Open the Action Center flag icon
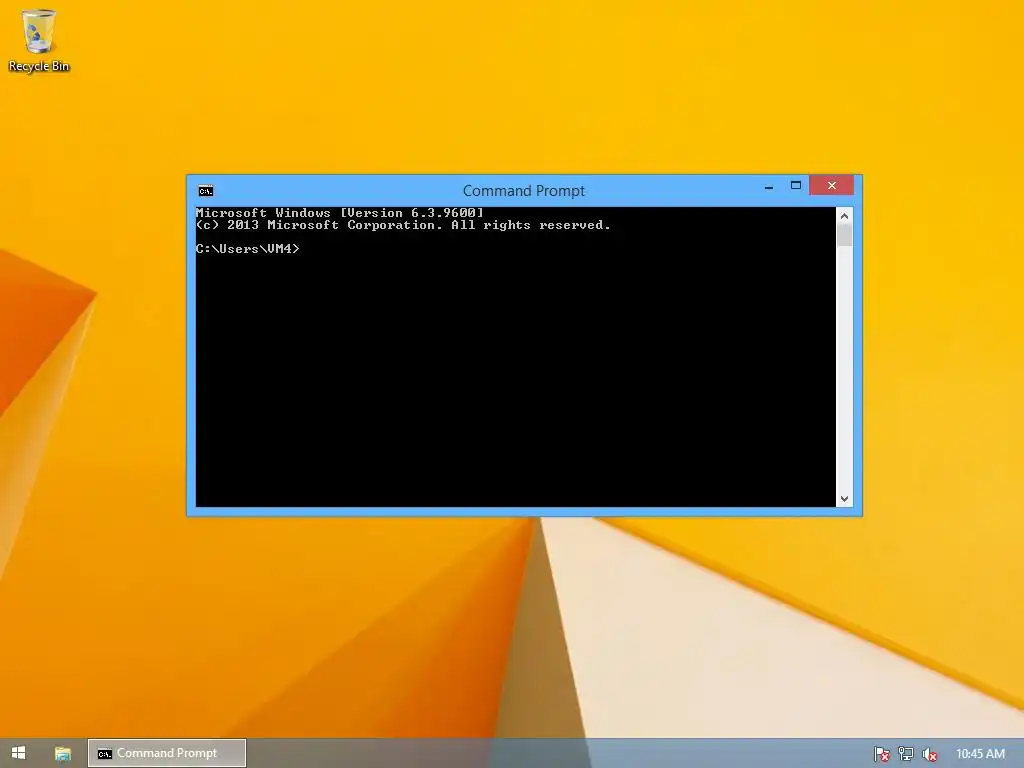This screenshot has height=768, width=1024. tap(882, 754)
